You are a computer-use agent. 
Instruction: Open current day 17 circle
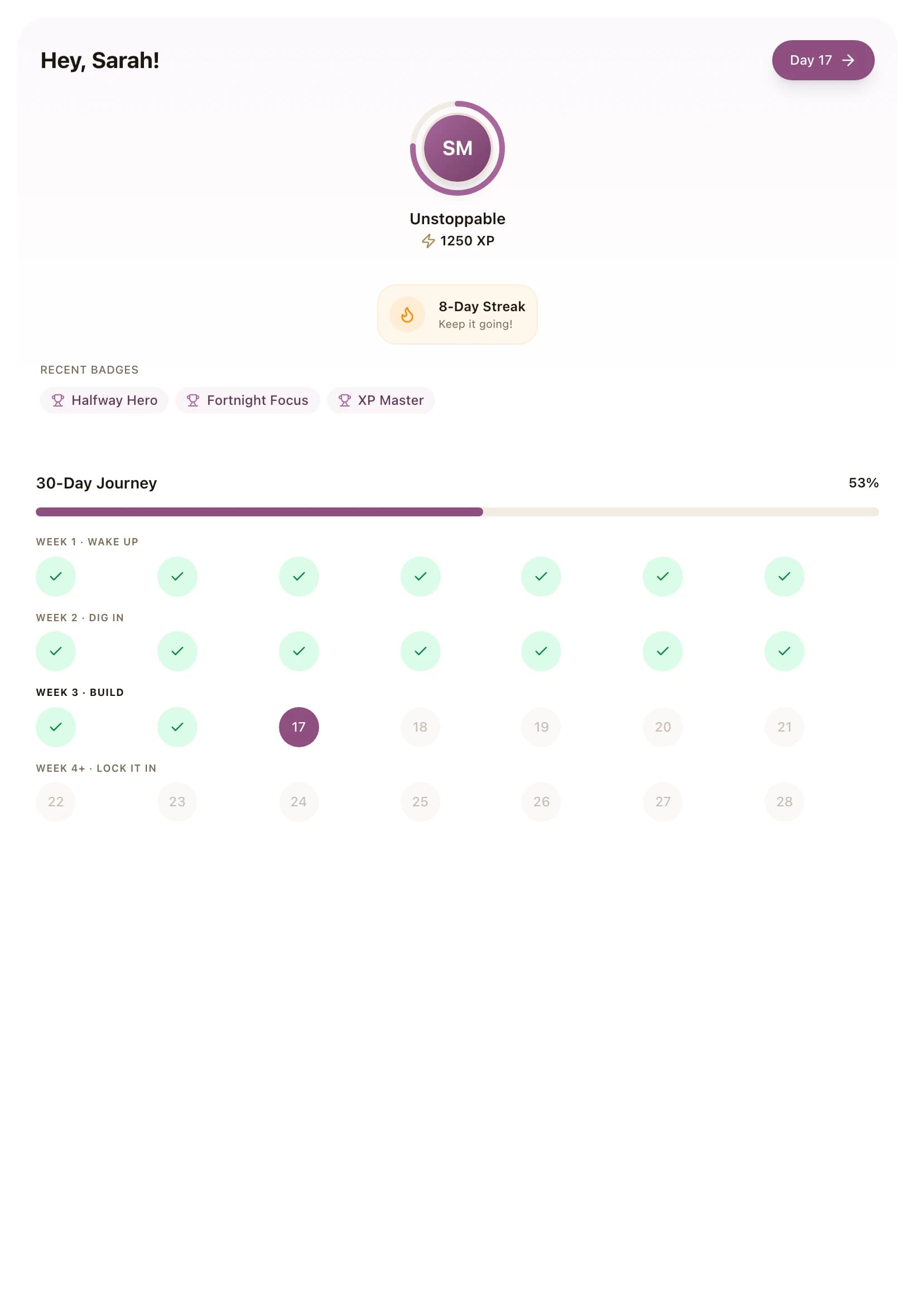click(x=298, y=727)
